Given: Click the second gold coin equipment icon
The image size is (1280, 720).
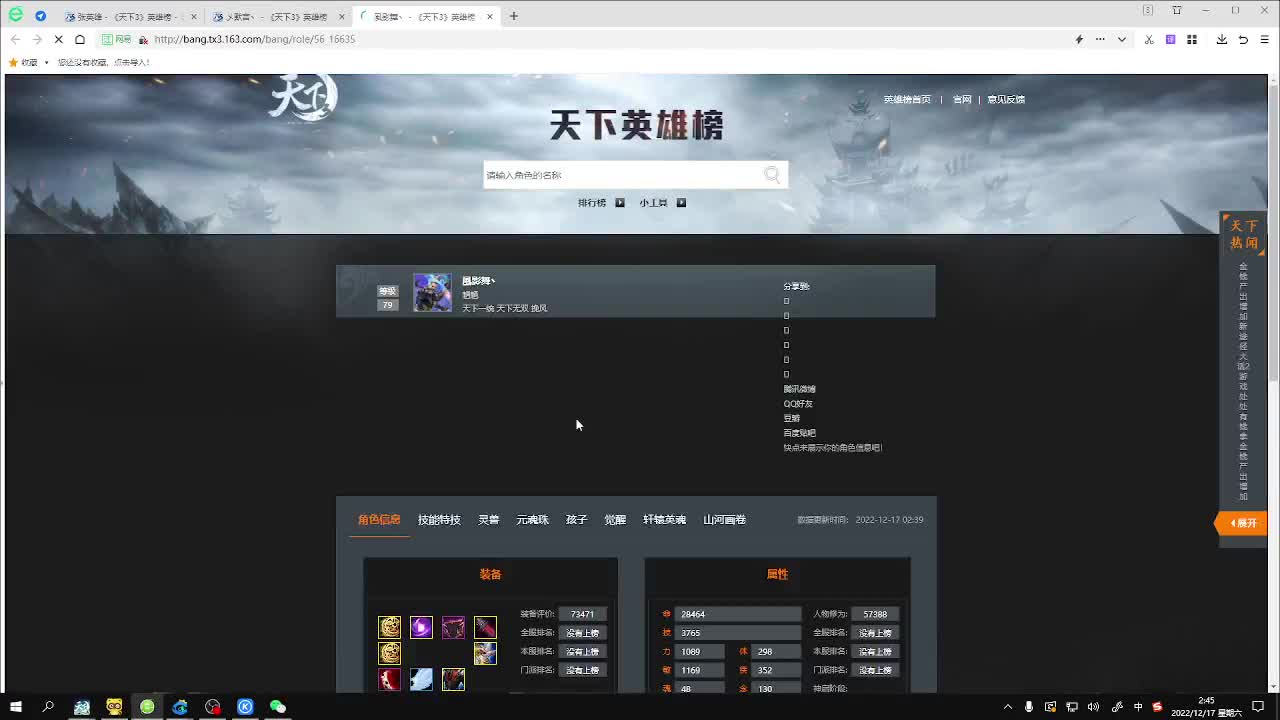Looking at the screenshot, I should point(389,653).
